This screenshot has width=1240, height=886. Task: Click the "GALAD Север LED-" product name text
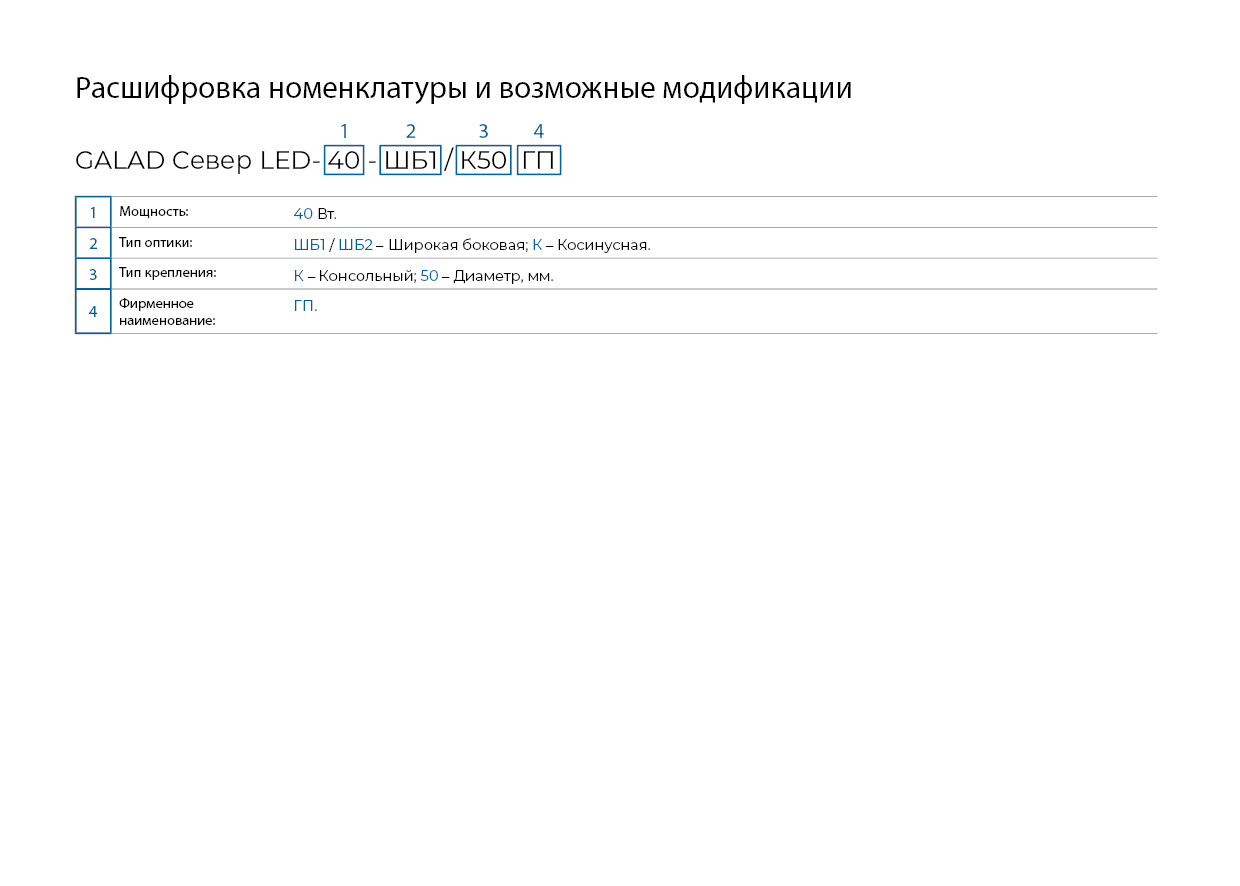pos(197,161)
